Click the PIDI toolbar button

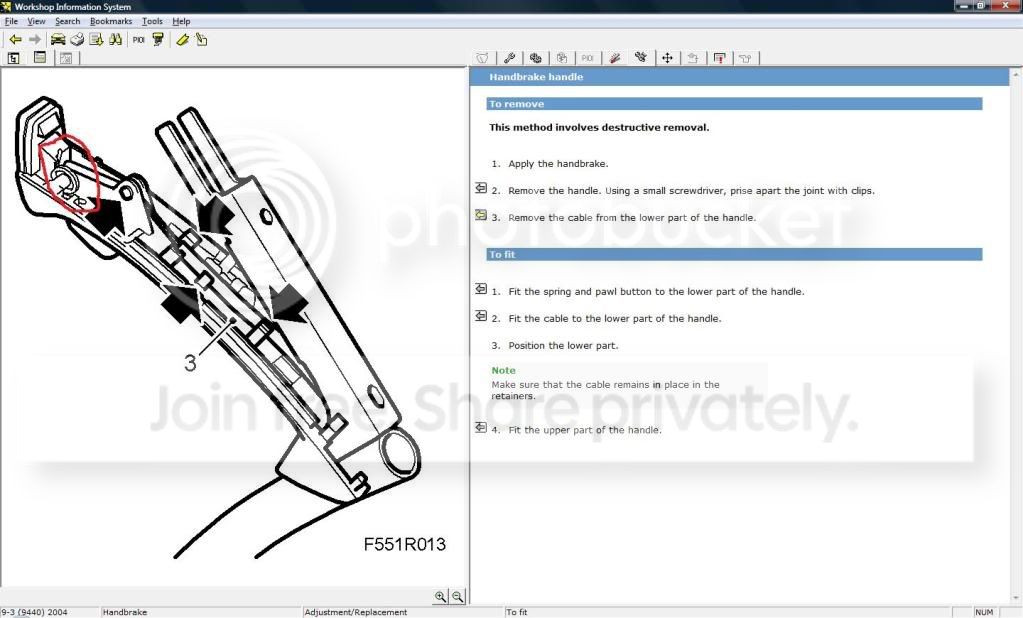[138, 40]
